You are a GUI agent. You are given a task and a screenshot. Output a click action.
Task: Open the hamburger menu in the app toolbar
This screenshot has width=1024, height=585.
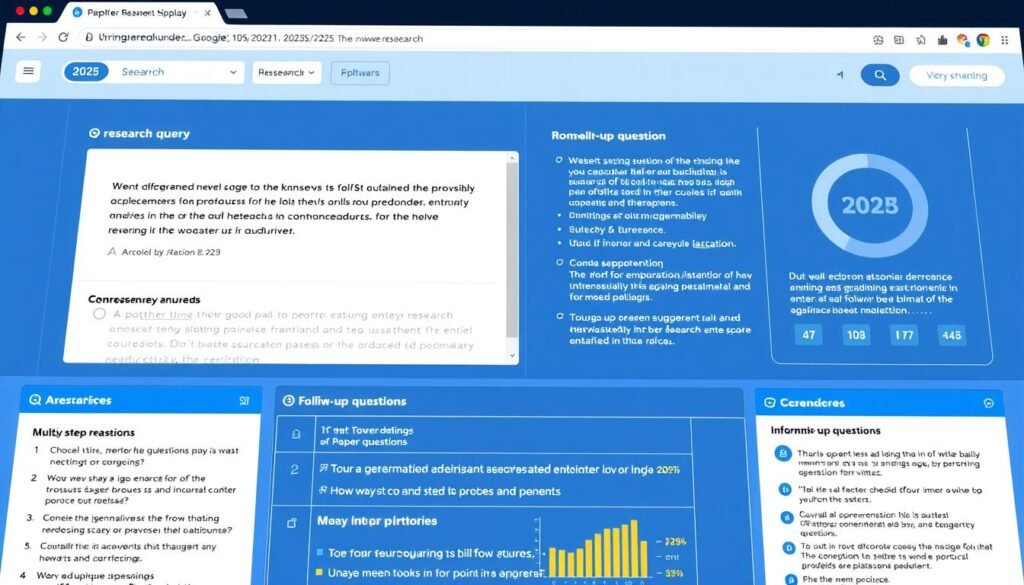28,71
